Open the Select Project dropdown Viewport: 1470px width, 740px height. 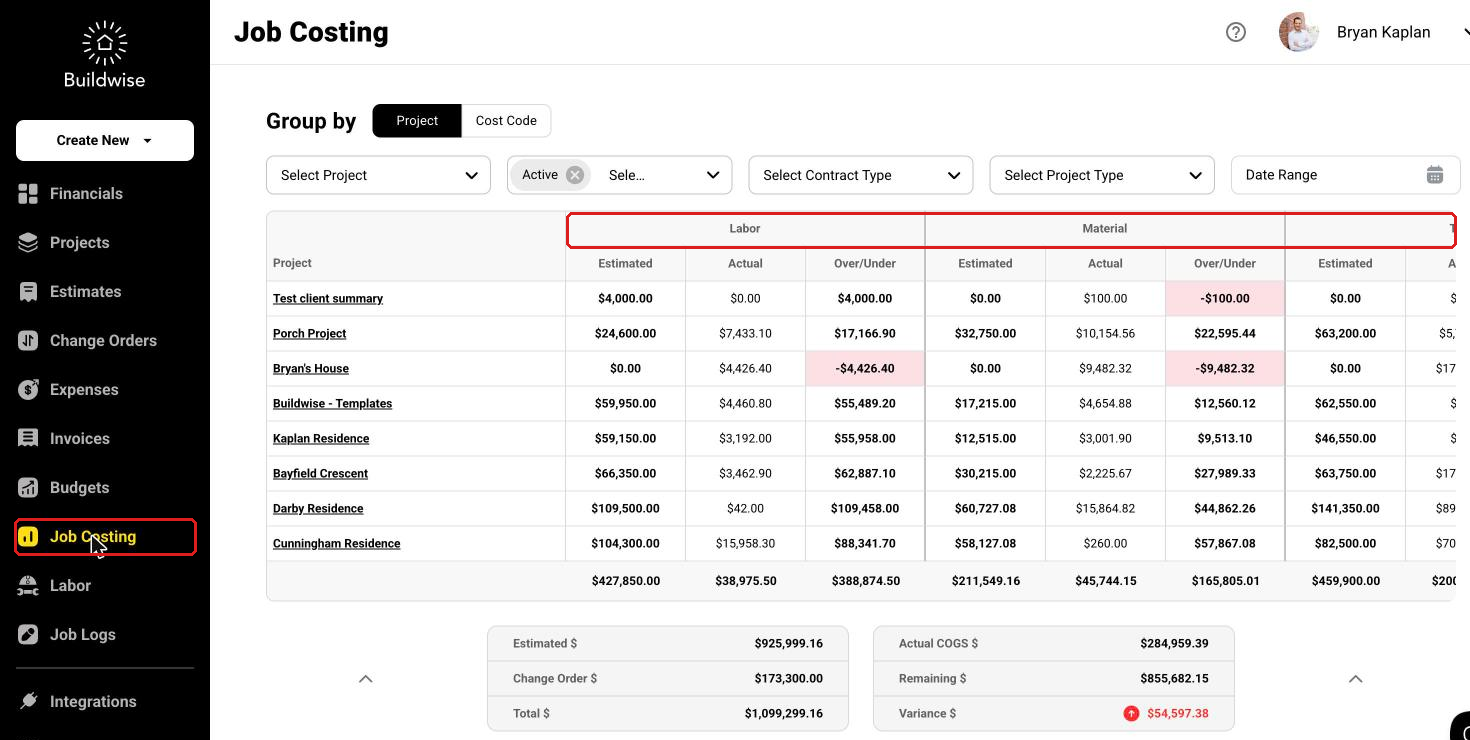click(x=379, y=175)
